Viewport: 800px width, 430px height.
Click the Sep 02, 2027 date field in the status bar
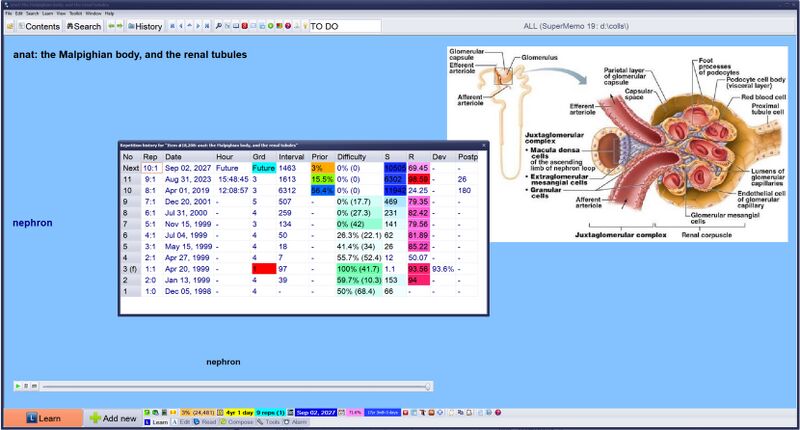[x=316, y=413]
